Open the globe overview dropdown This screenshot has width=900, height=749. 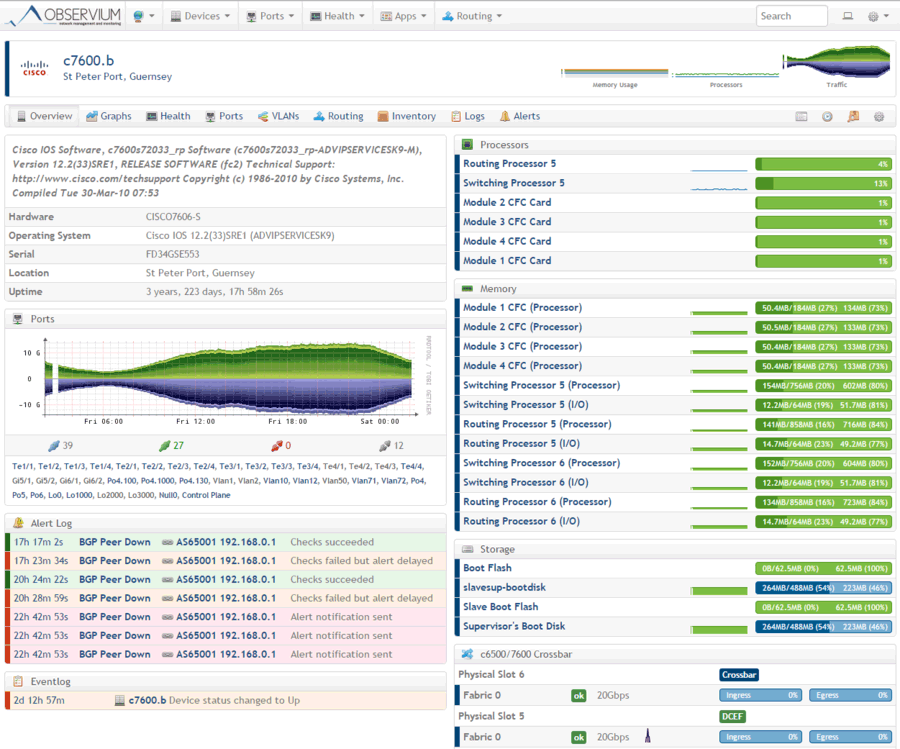click(143, 16)
